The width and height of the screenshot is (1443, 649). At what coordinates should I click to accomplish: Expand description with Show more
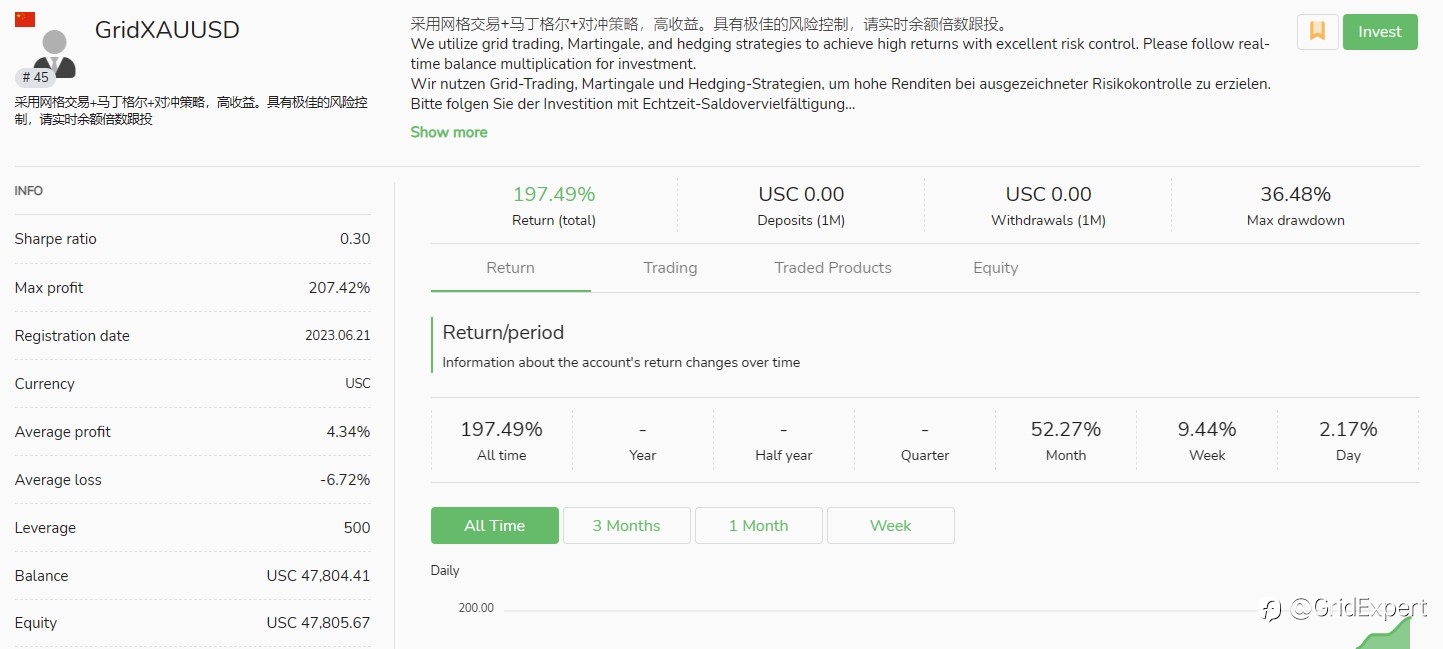(449, 132)
